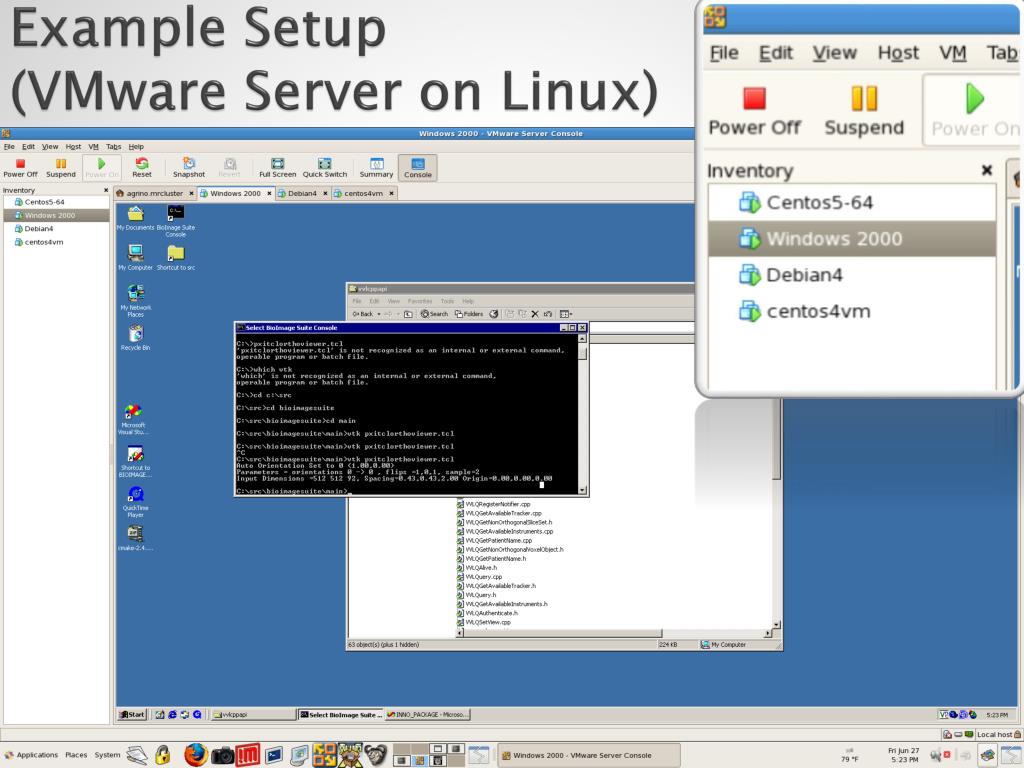Click the Explorer file list horizontal scrollbar

point(614,633)
